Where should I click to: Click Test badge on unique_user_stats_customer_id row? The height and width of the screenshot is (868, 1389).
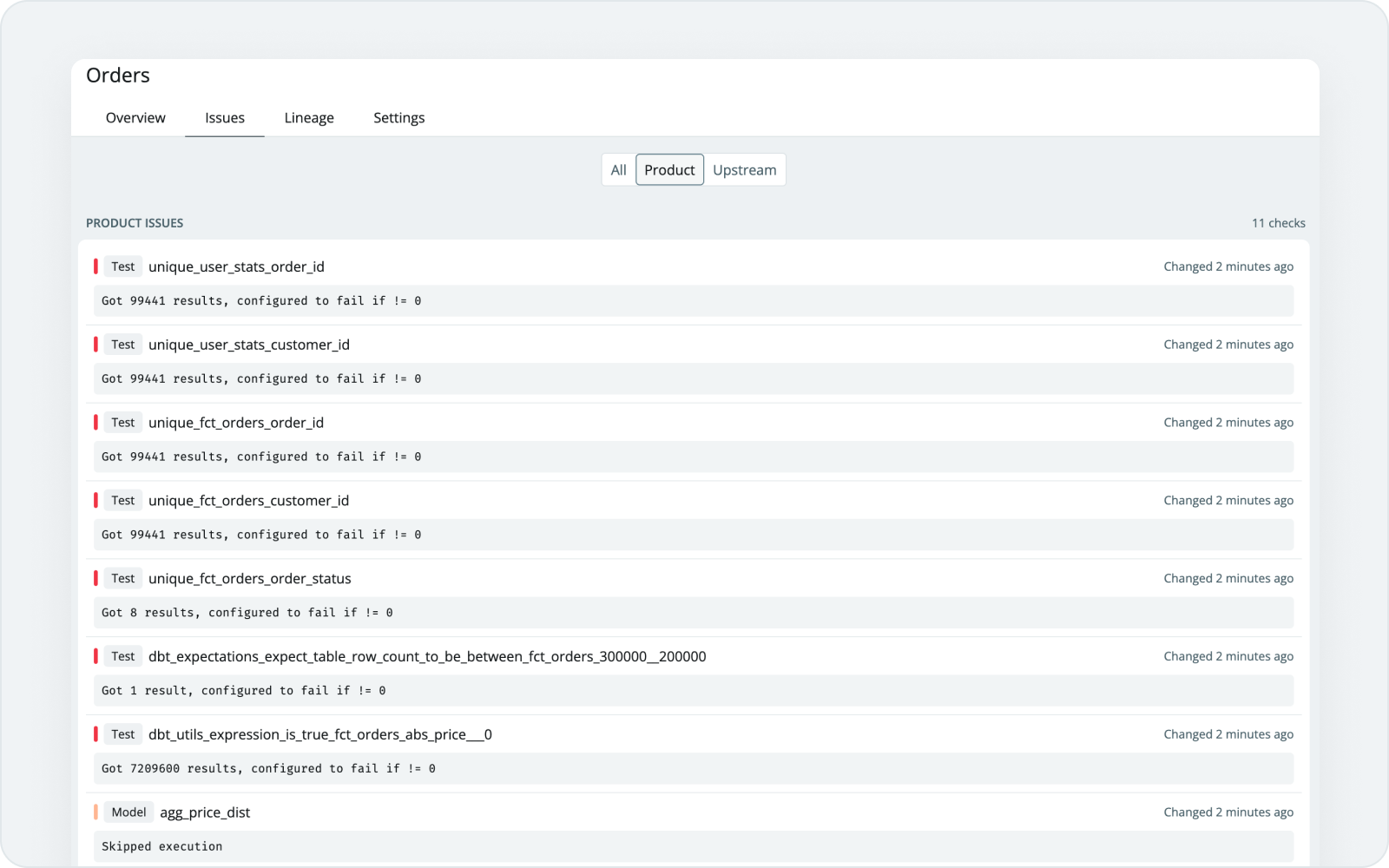pyautogui.click(x=123, y=345)
